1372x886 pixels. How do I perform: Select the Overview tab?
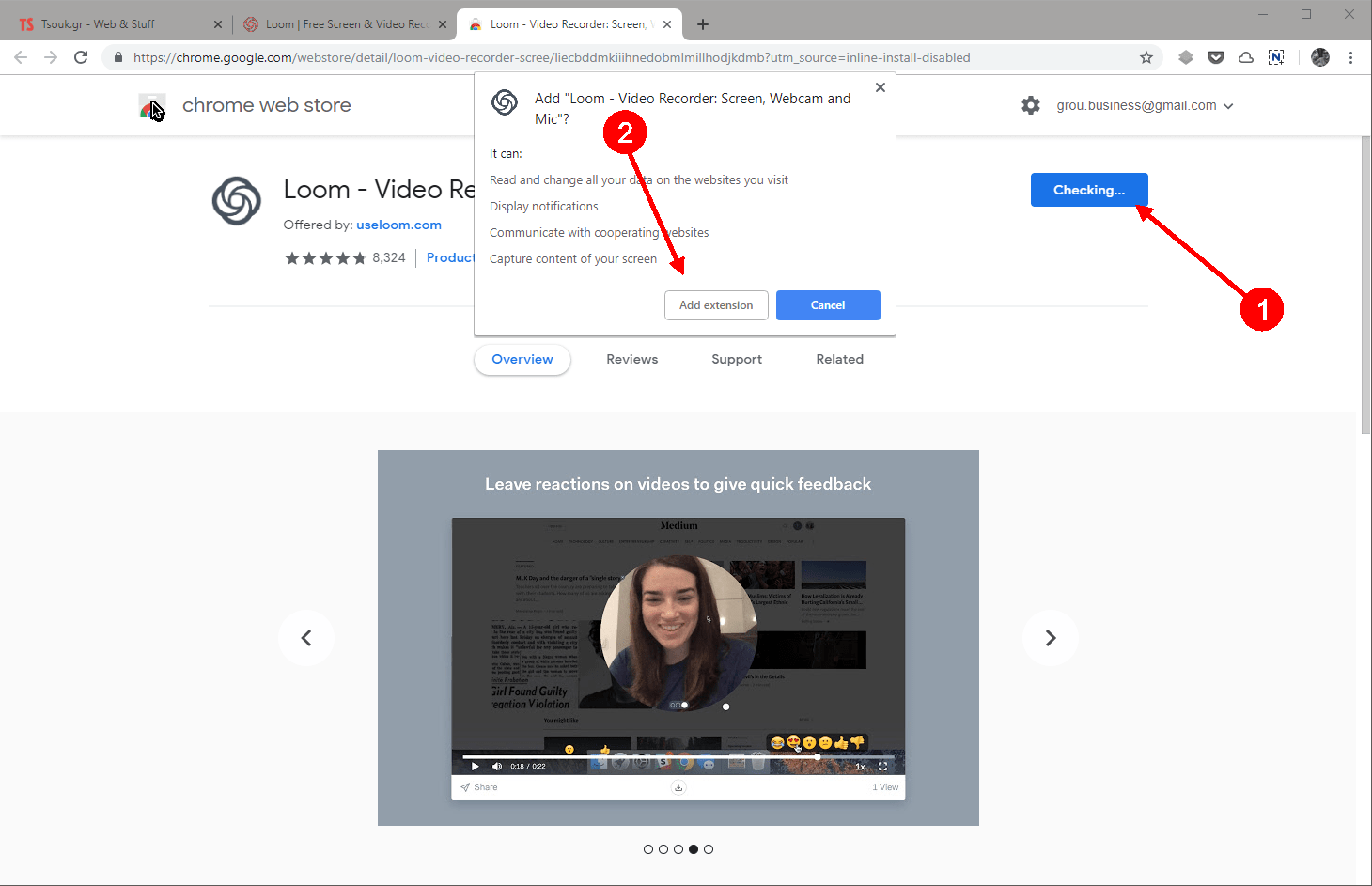522,359
